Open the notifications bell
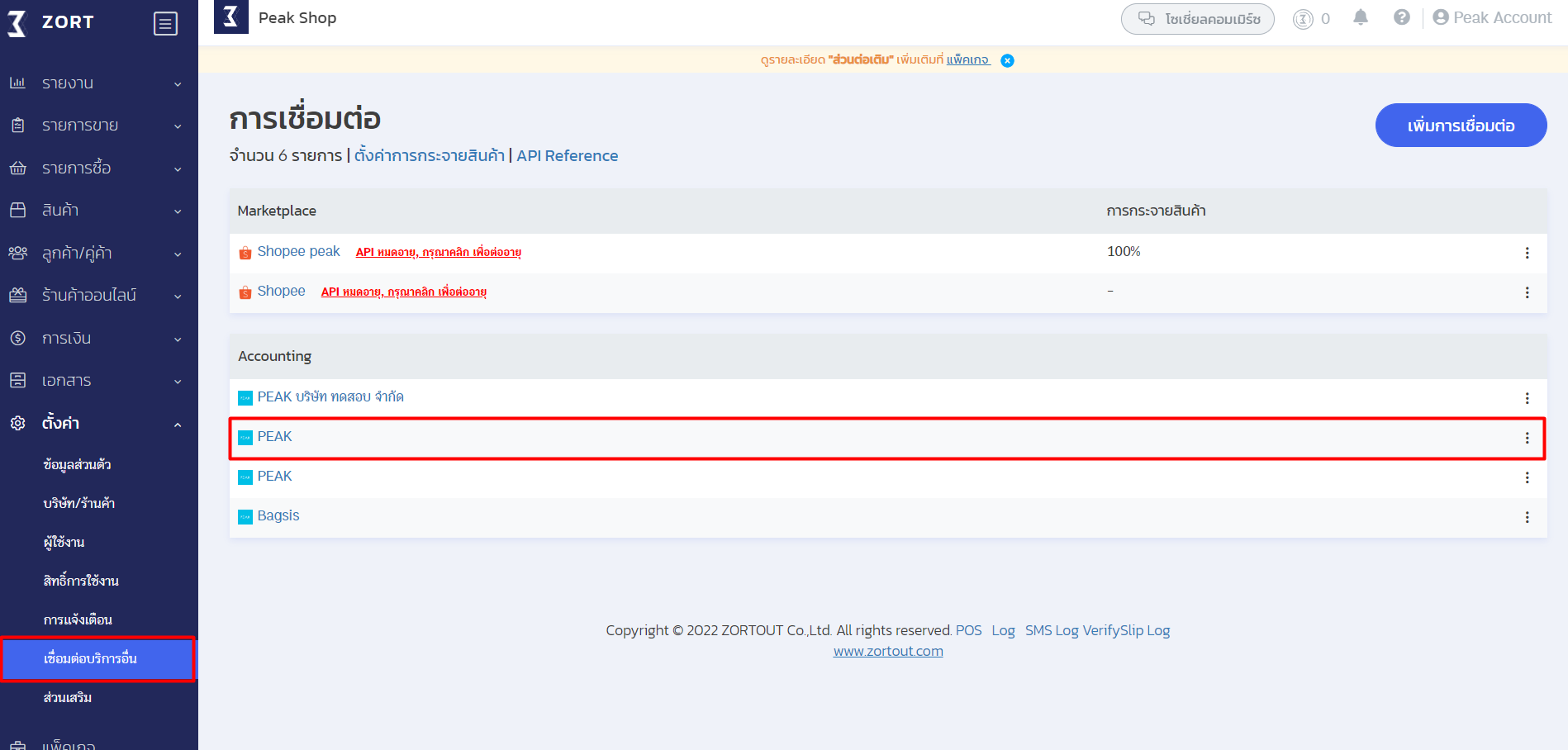The width and height of the screenshot is (1568, 750). (x=1361, y=18)
